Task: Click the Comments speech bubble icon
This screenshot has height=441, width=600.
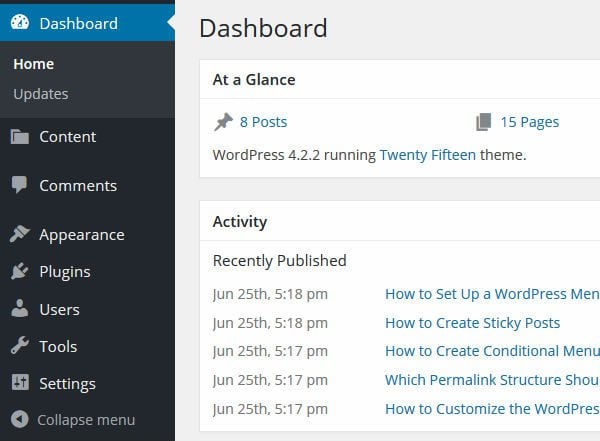Action: coord(19,185)
